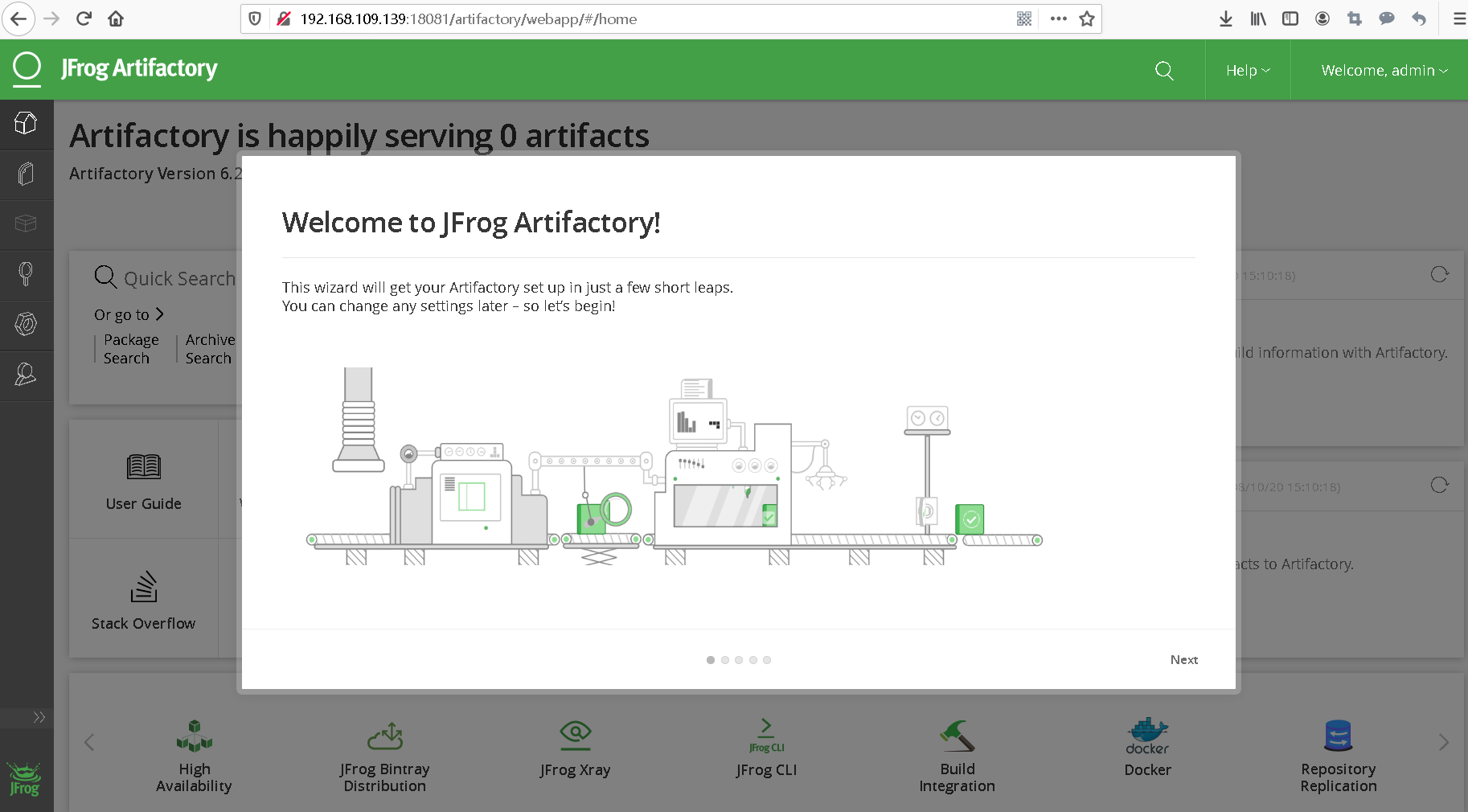
Task: Open Archive Search link
Action: click(x=210, y=349)
